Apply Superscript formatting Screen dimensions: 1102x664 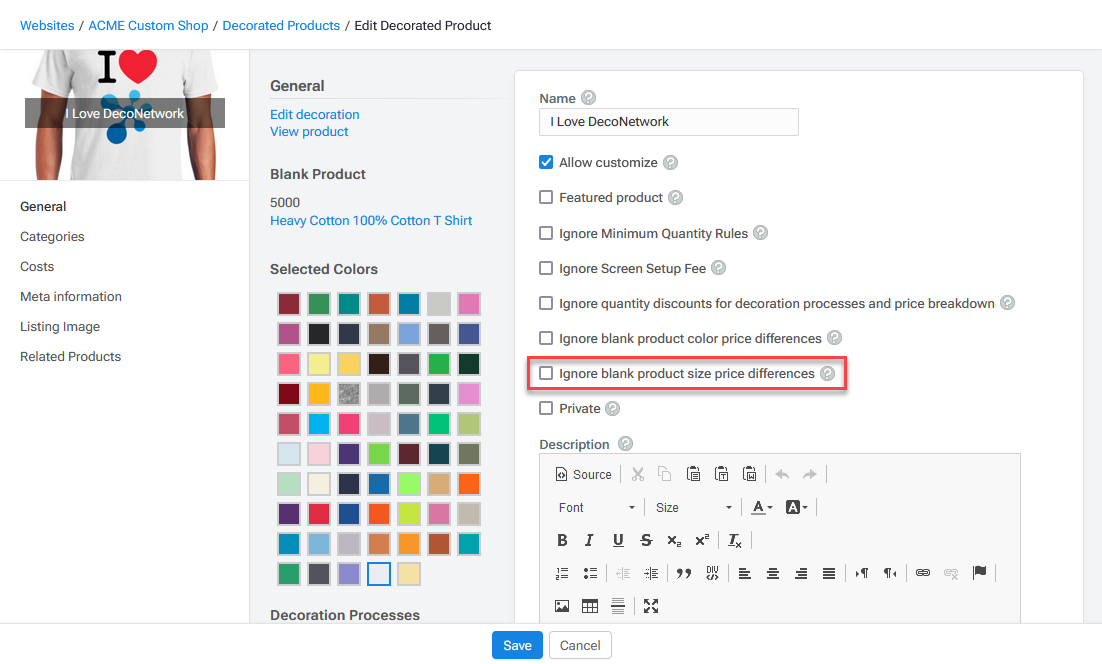coord(702,540)
